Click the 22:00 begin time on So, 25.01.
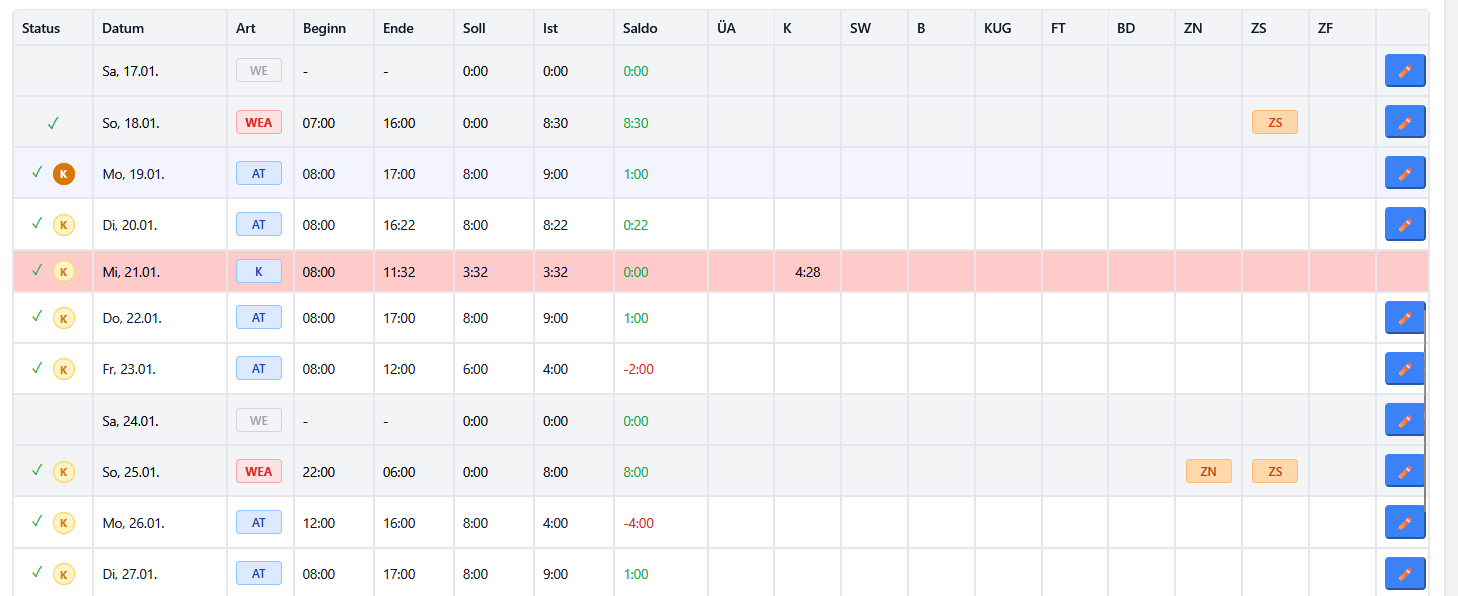Image resolution: width=1458 pixels, height=596 pixels. coord(319,472)
